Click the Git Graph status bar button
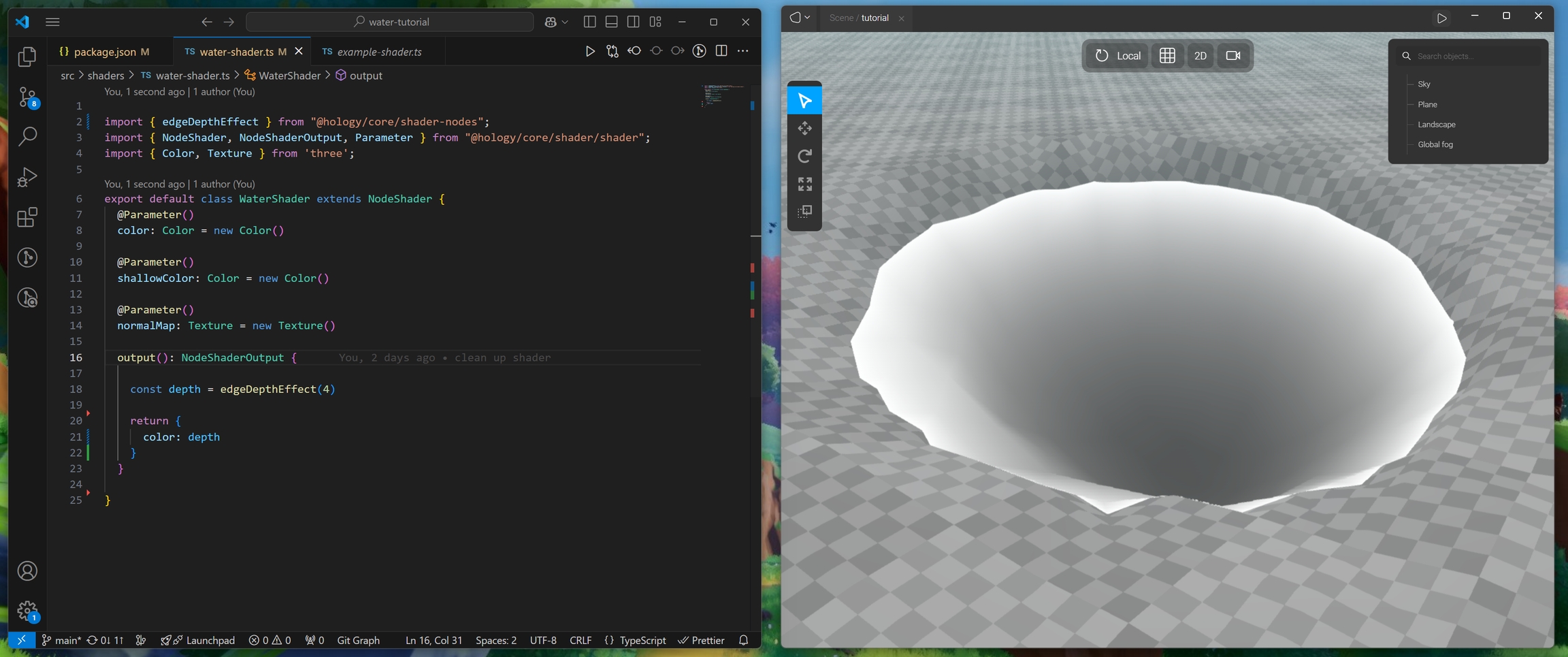Viewport: 1568px width, 657px height. click(x=358, y=640)
